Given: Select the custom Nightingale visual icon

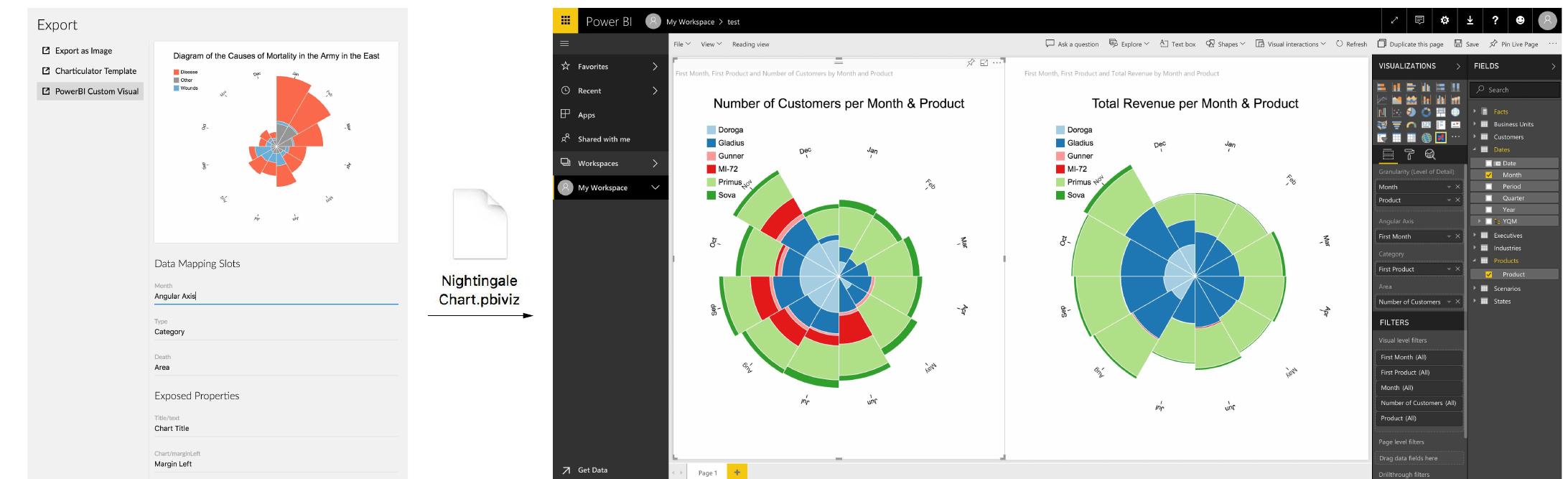Looking at the screenshot, I should coord(1441,138).
